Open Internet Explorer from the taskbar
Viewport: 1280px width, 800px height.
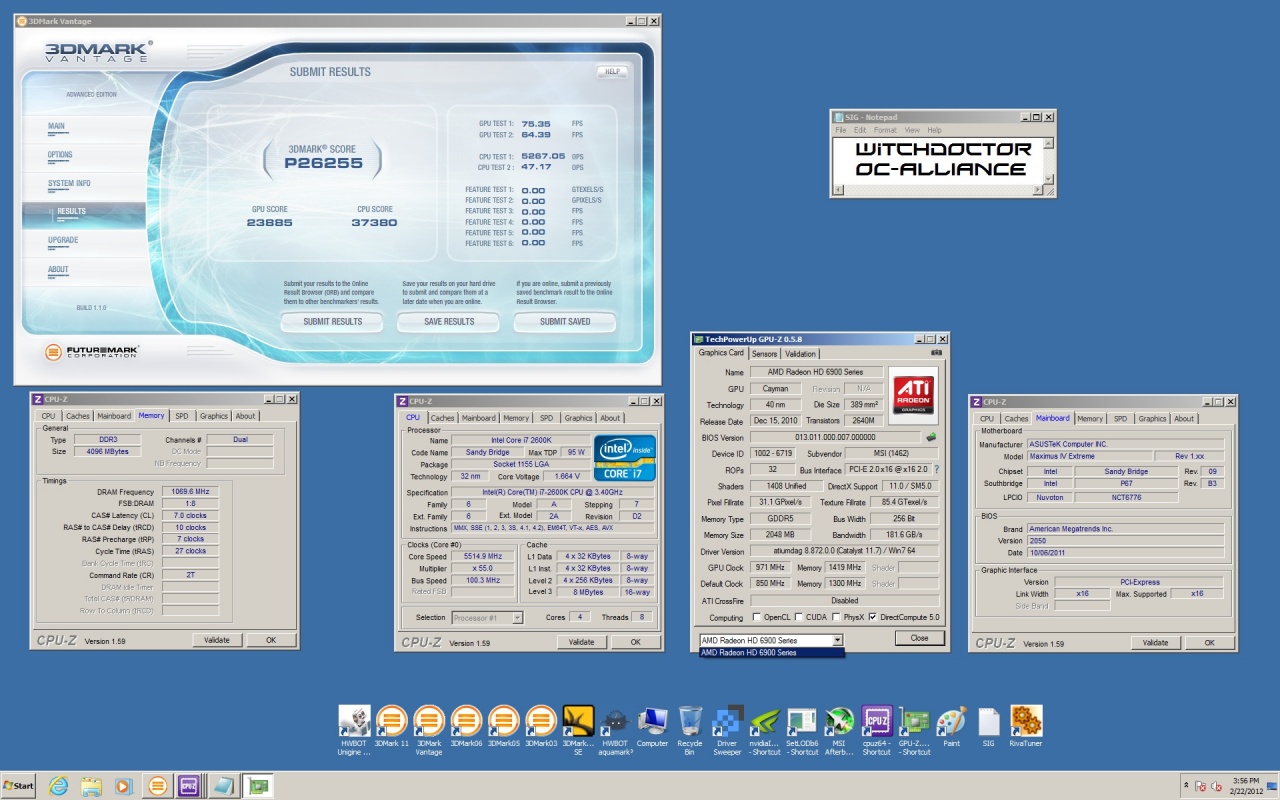coord(57,786)
